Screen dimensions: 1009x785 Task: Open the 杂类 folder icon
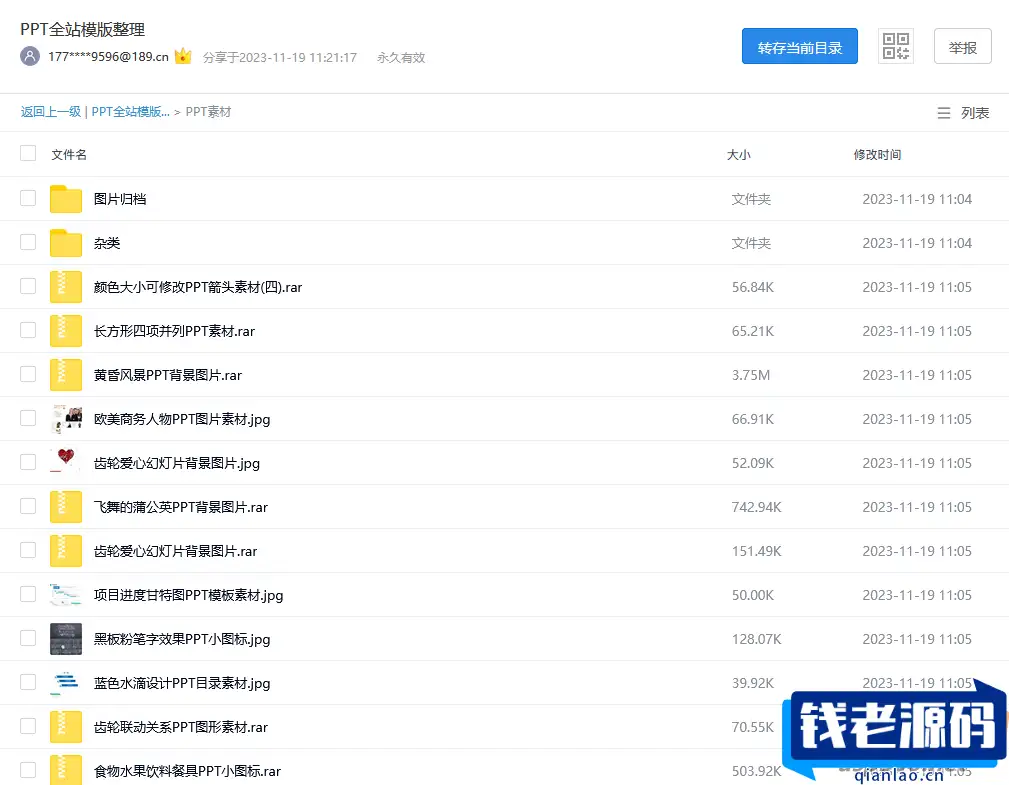click(x=66, y=243)
